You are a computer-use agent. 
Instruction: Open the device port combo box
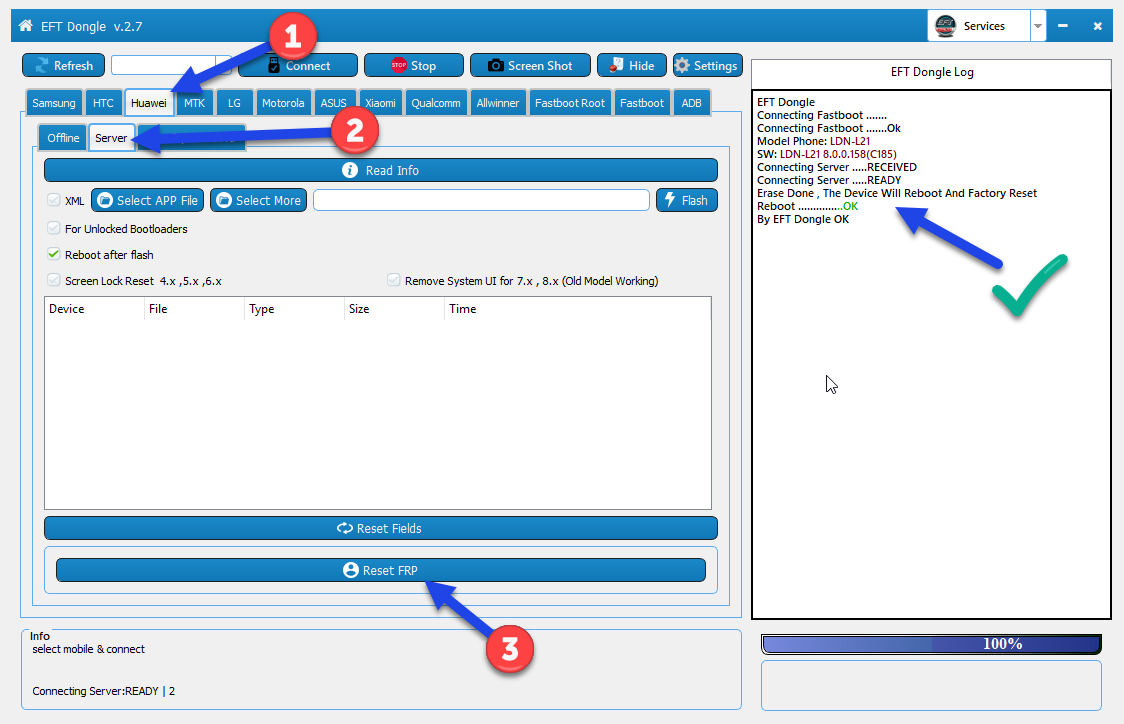[x=171, y=65]
